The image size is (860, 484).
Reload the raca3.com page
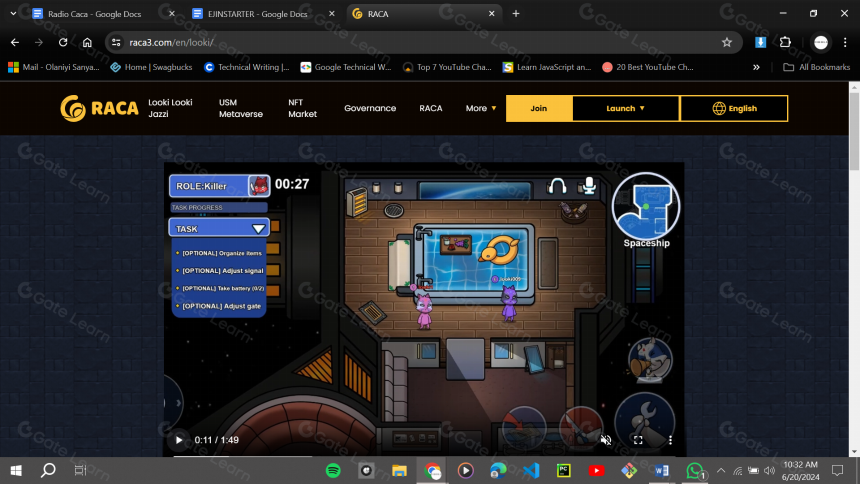pyautogui.click(x=63, y=42)
